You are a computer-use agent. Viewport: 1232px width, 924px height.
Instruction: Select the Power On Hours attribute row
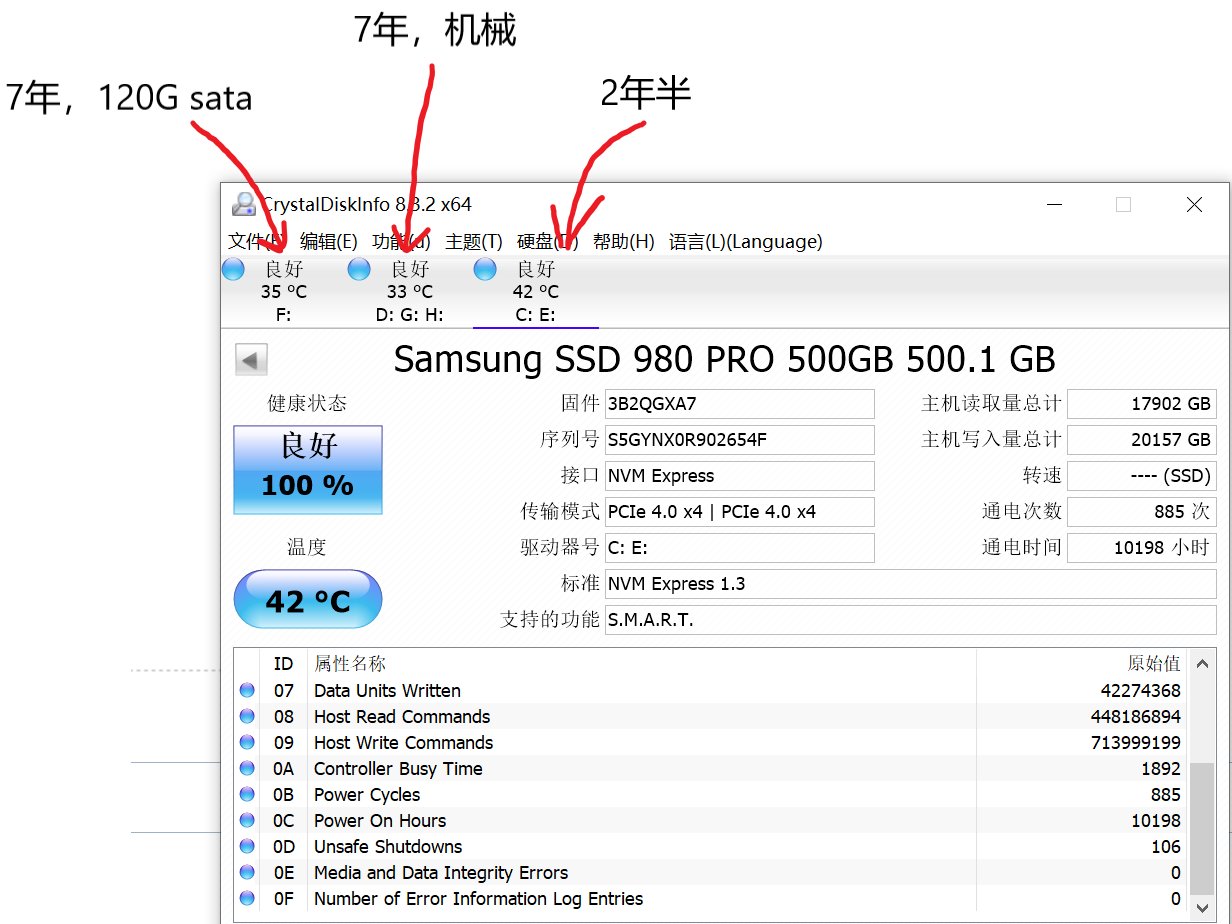point(711,821)
